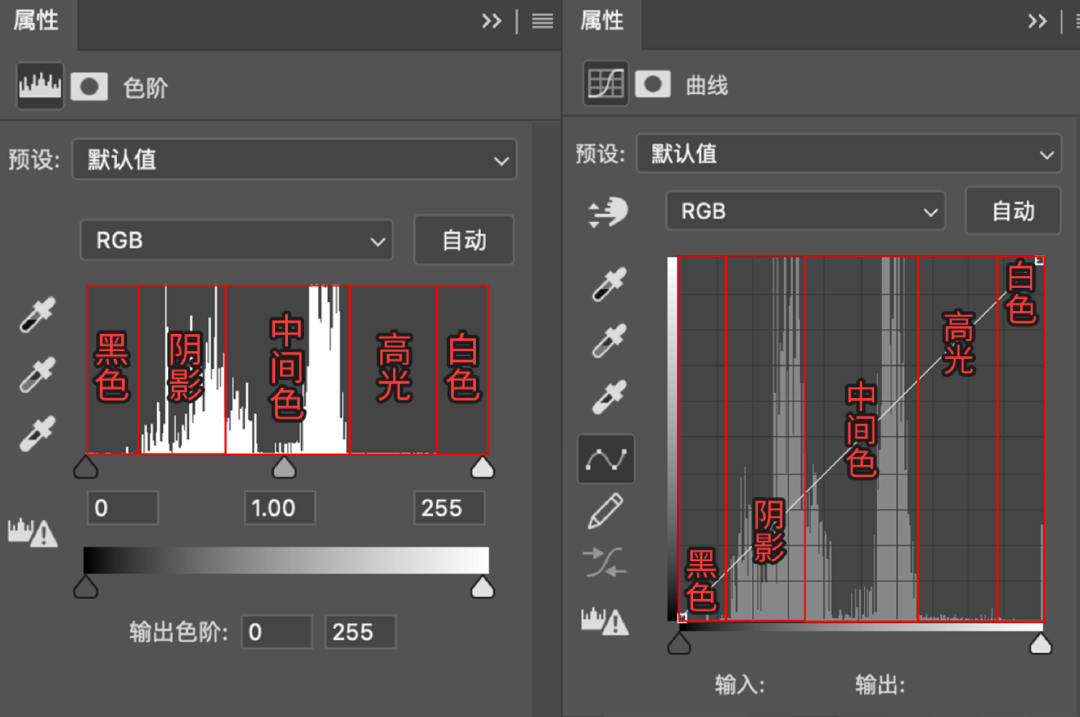This screenshot has width=1080, height=717.
Task: Pick the black point eyedropper in Curves panel
Action: pyautogui.click(x=610, y=284)
